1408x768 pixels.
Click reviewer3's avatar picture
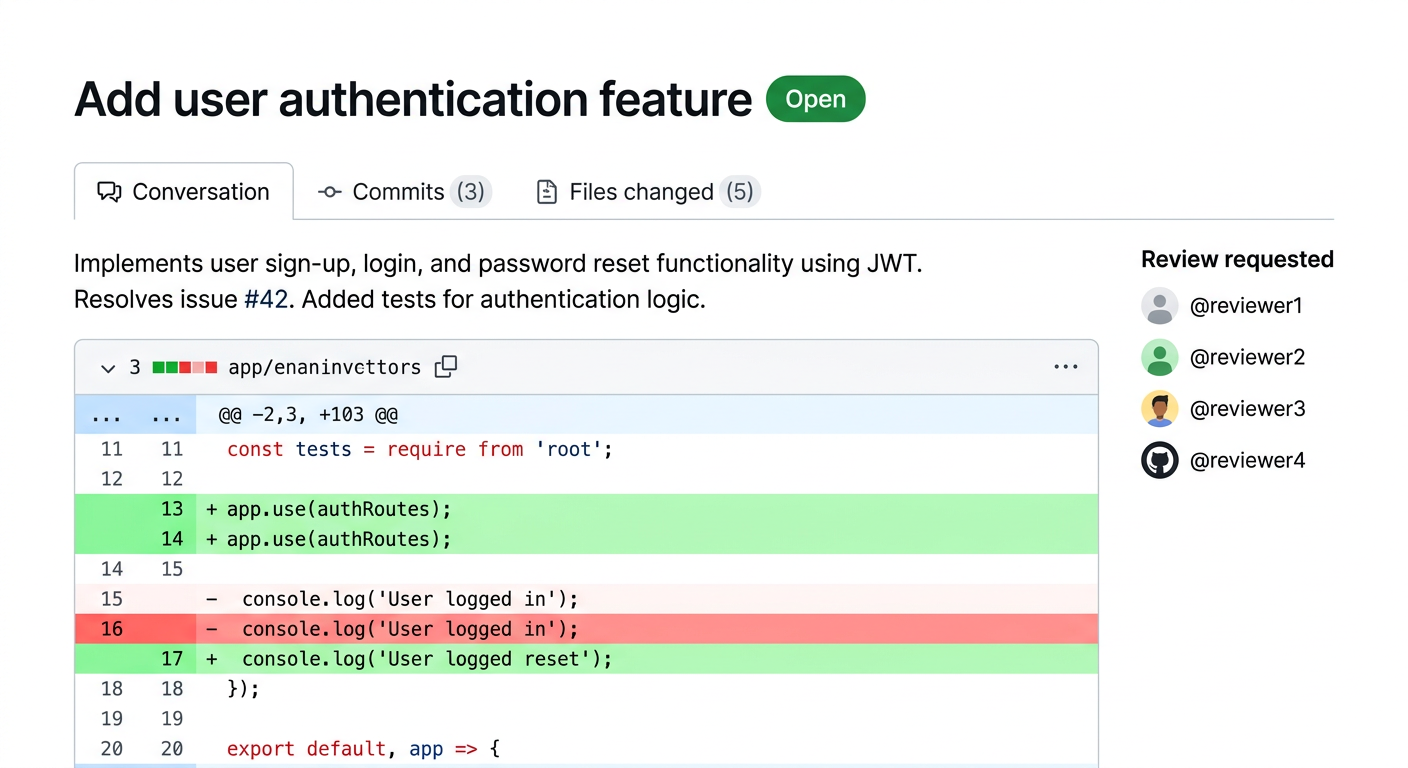click(x=1159, y=408)
